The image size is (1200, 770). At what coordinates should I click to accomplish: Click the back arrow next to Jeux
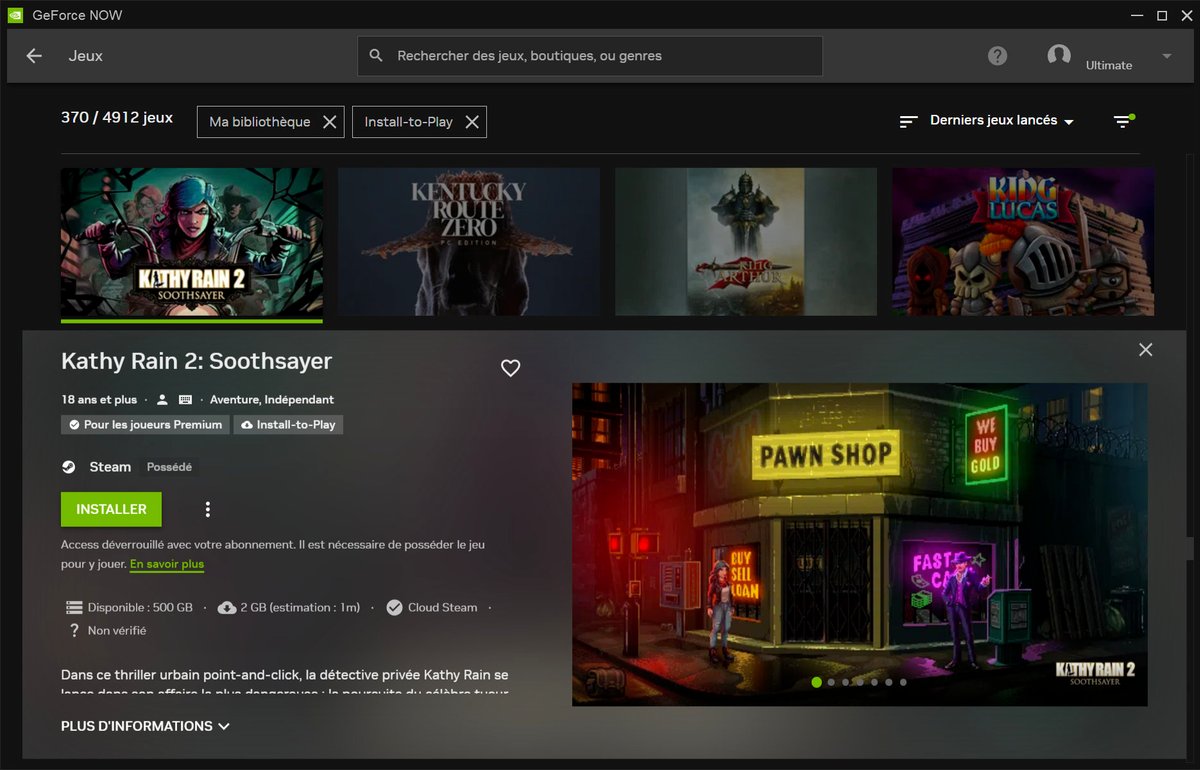(x=33, y=56)
